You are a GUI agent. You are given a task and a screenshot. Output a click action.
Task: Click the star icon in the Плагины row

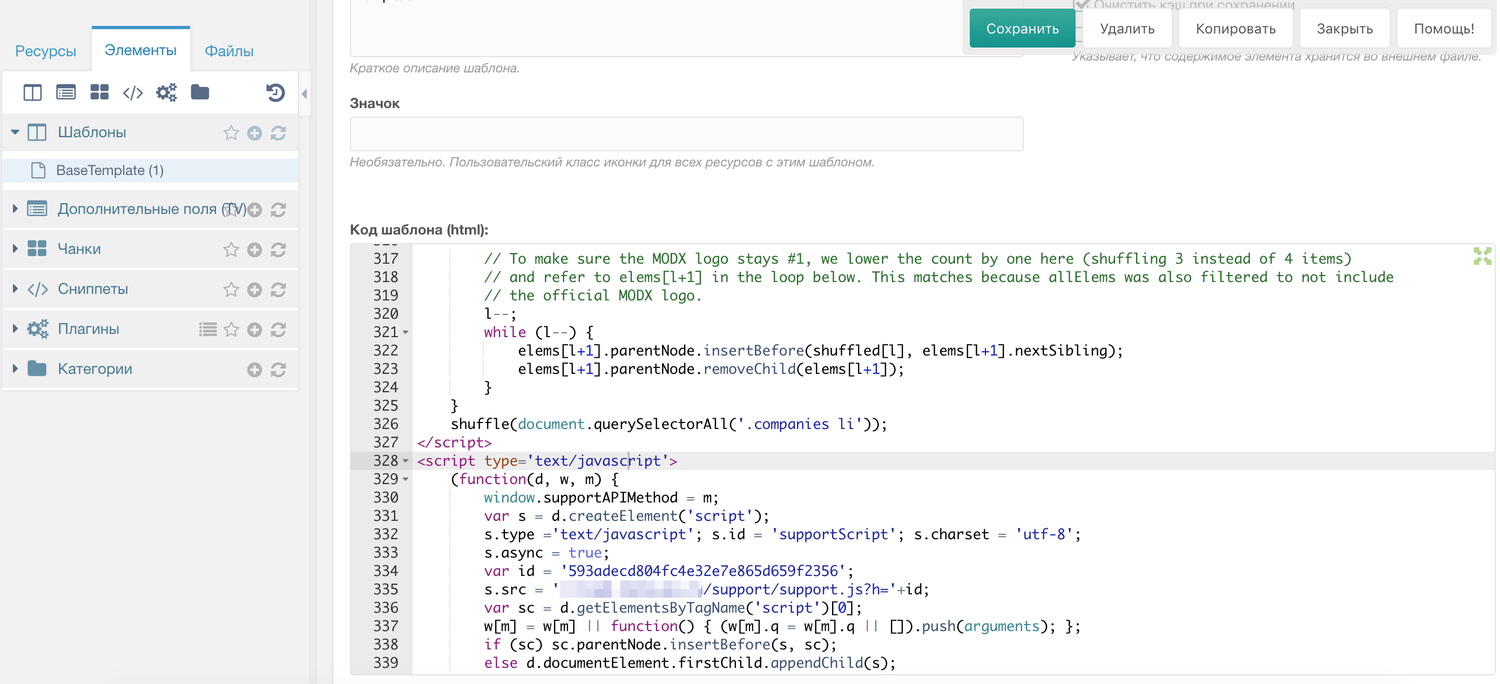[x=231, y=330]
